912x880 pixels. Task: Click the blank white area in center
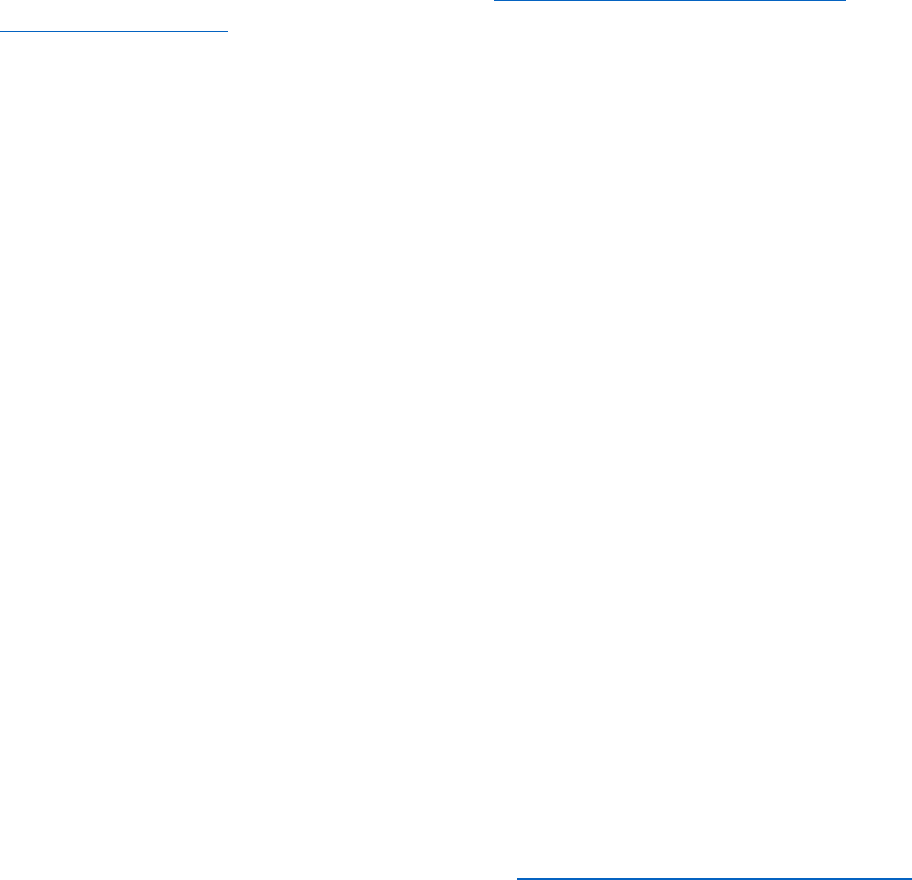[x=456, y=440]
